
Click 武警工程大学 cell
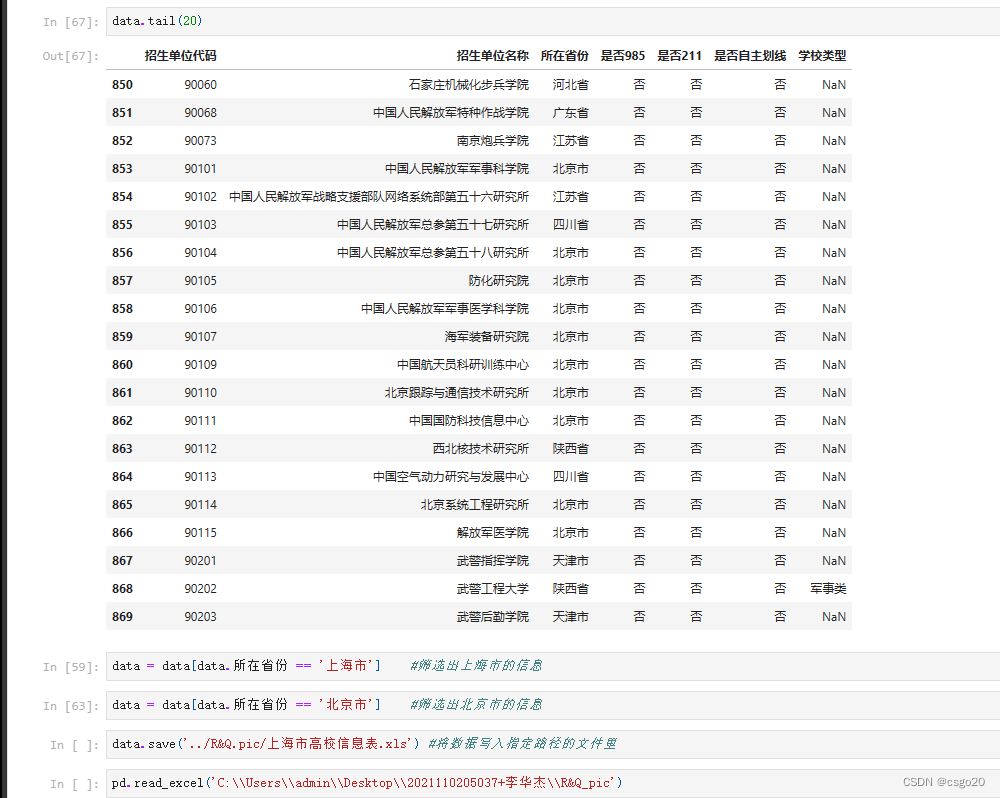coord(492,589)
